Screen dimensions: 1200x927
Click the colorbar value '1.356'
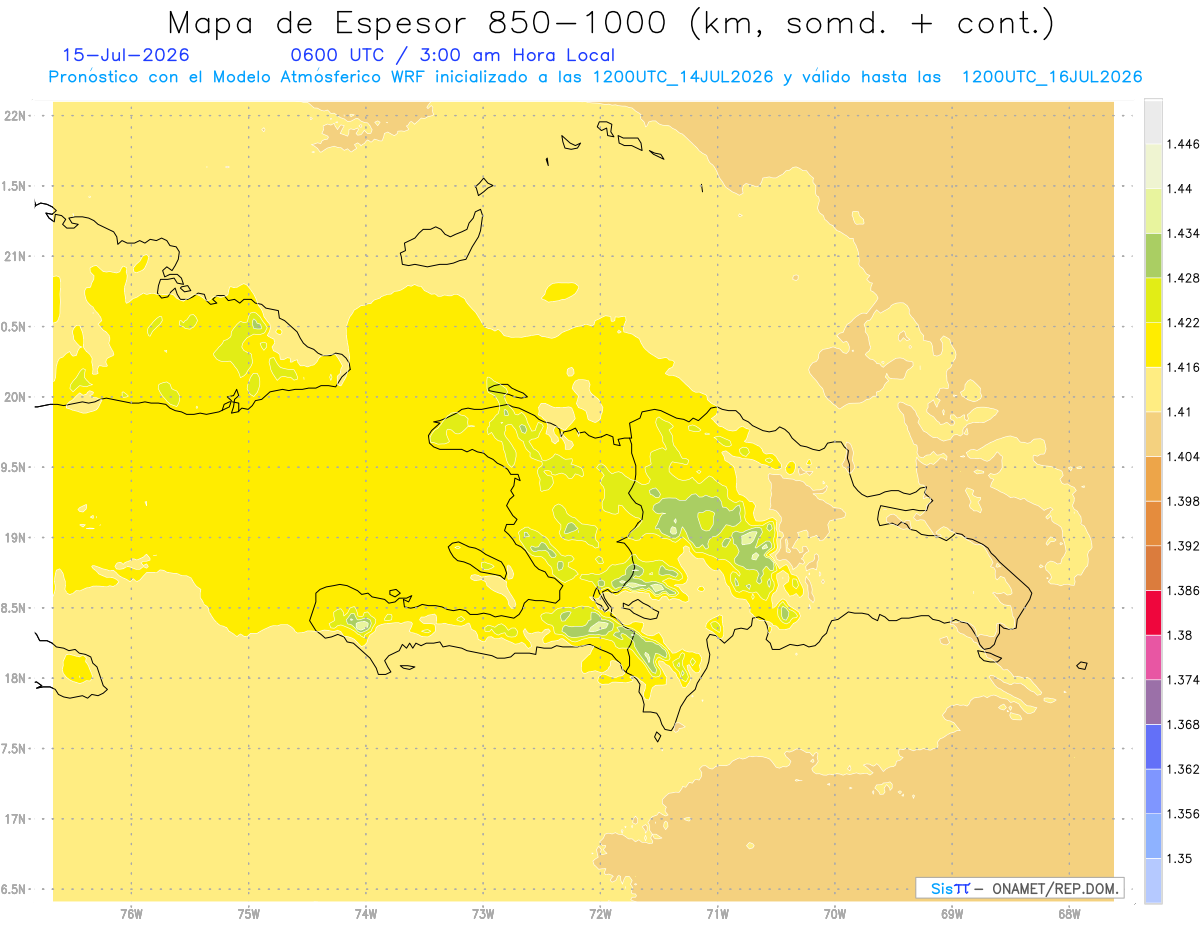(1183, 814)
